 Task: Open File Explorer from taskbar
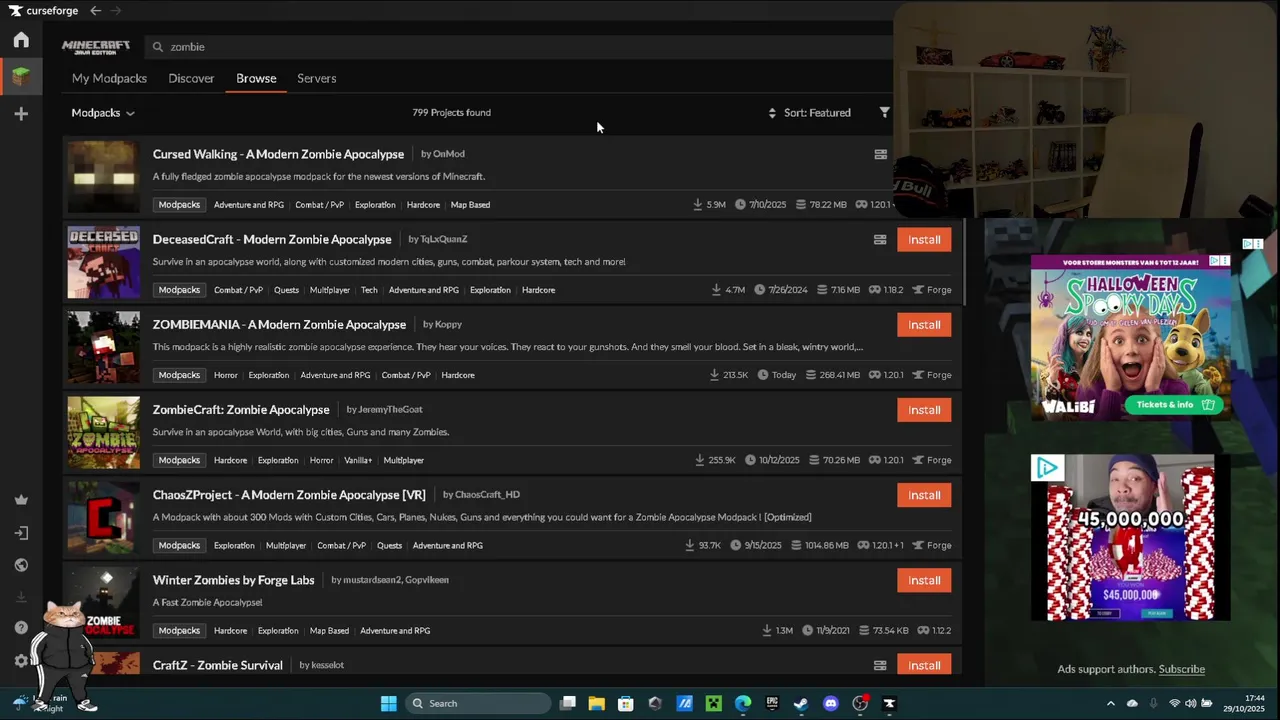[597, 703]
